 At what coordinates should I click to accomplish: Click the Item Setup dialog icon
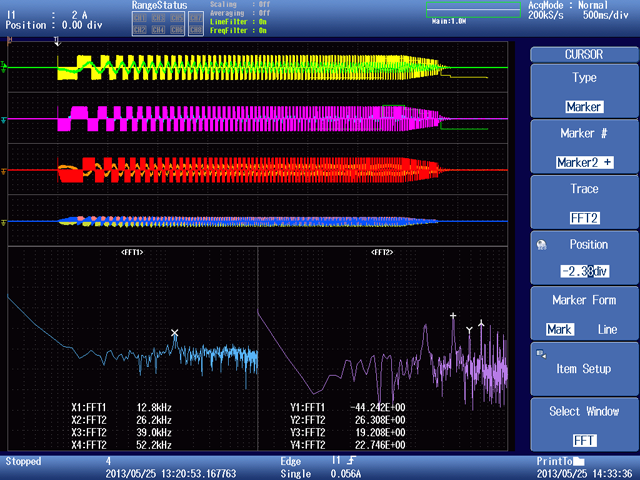click(541, 354)
